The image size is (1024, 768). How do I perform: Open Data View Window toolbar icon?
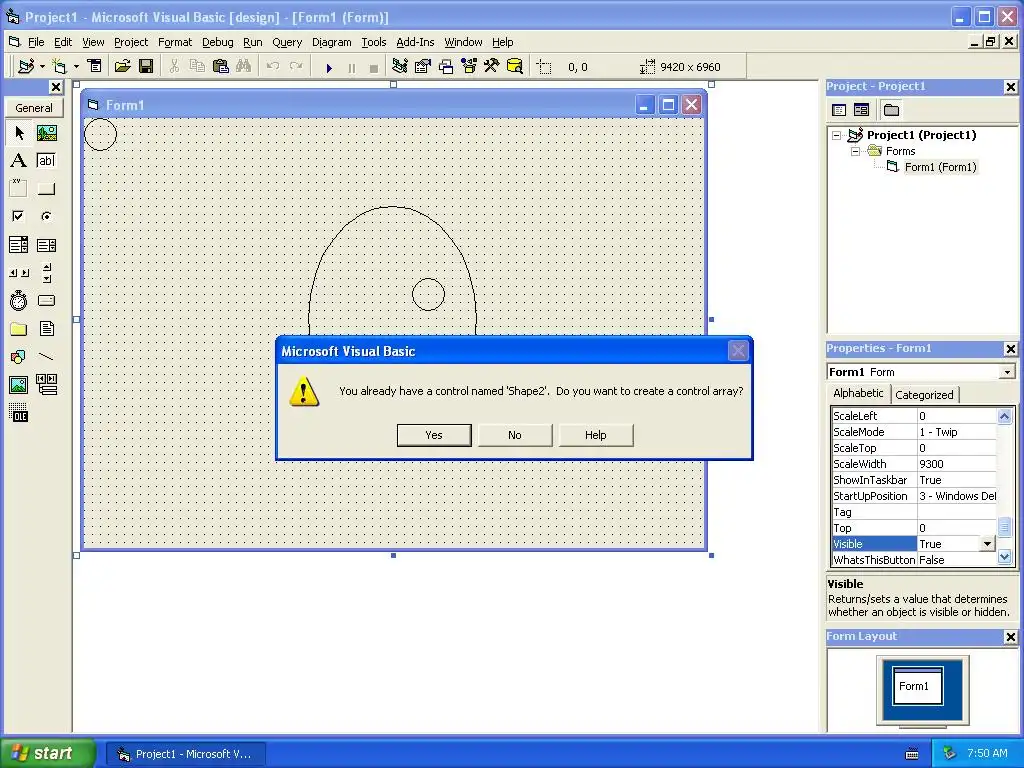pyautogui.click(x=515, y=67)
